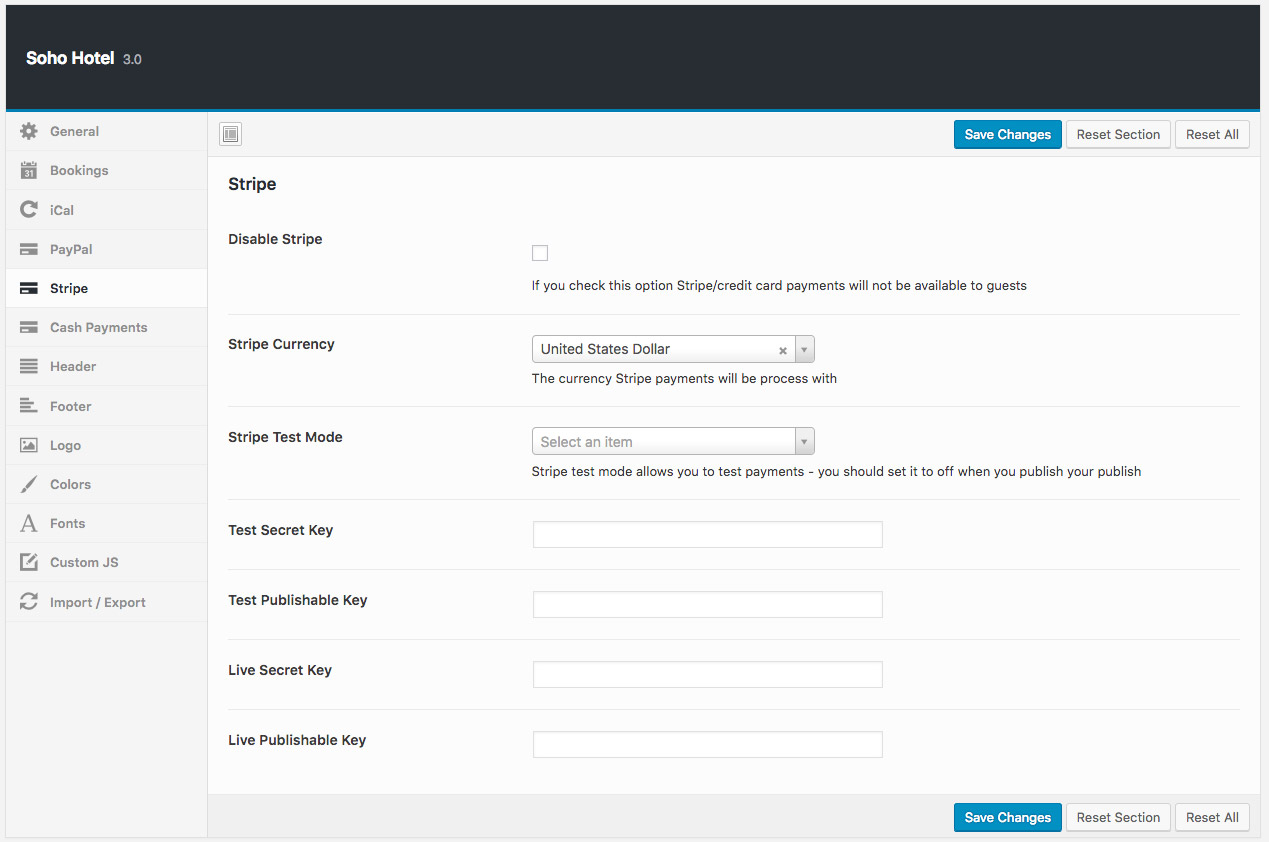Click the Colors paintbrush icon
This screenshot has width=1269, height=842.
(29, 484)
